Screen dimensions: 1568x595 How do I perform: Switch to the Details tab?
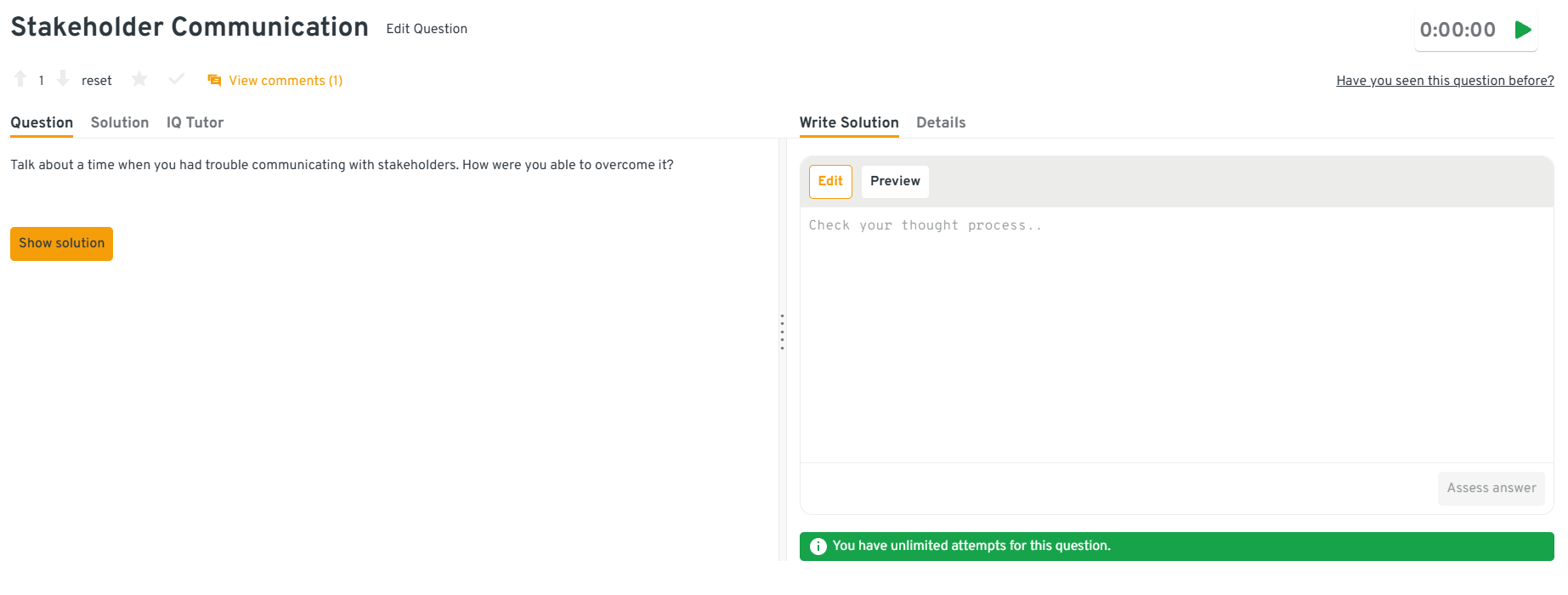pyautogui.click(x=941, y=122)
